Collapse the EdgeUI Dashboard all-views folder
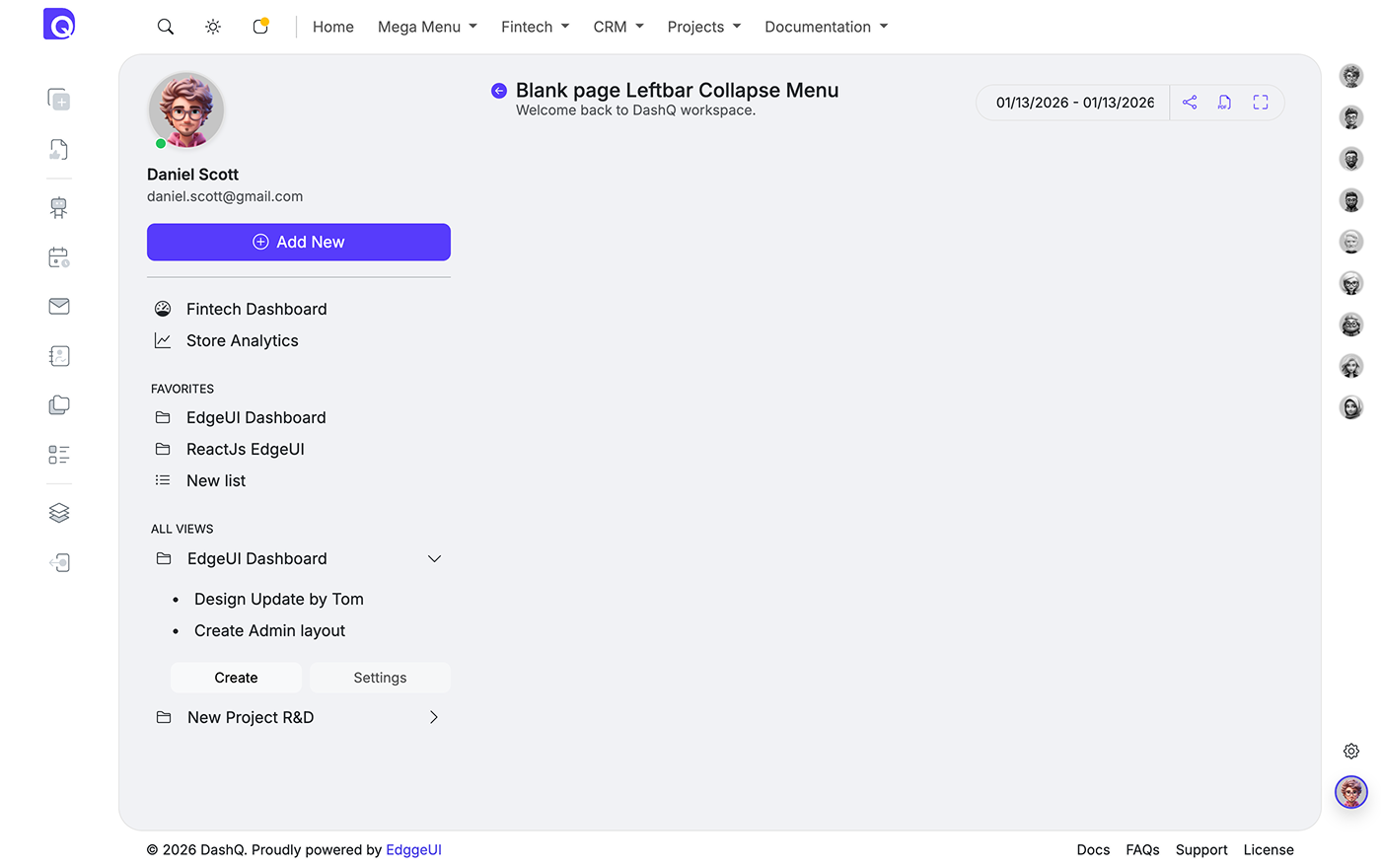This screenshot has width=1381, height=868. [x=434, y=559]
